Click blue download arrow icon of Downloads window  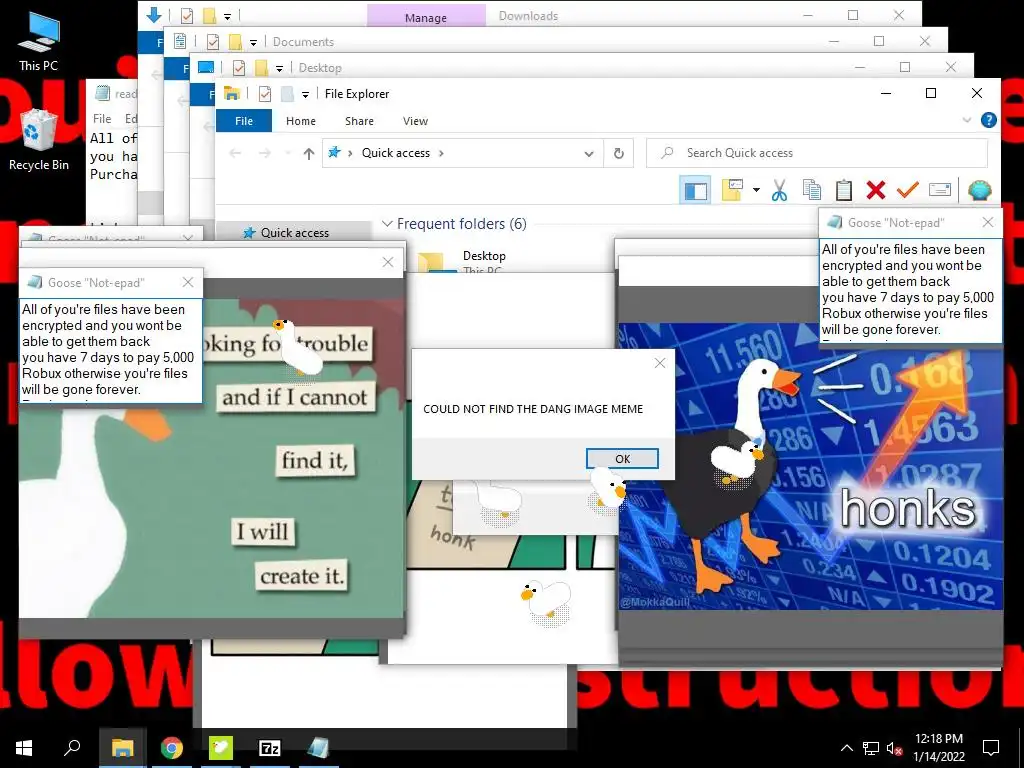[x=154, y=15]
